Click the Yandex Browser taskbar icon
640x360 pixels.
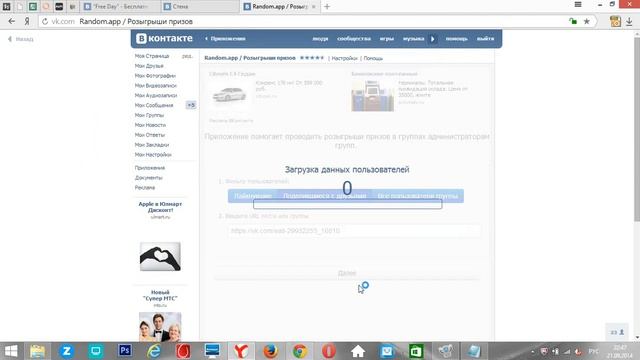[241, 351]
